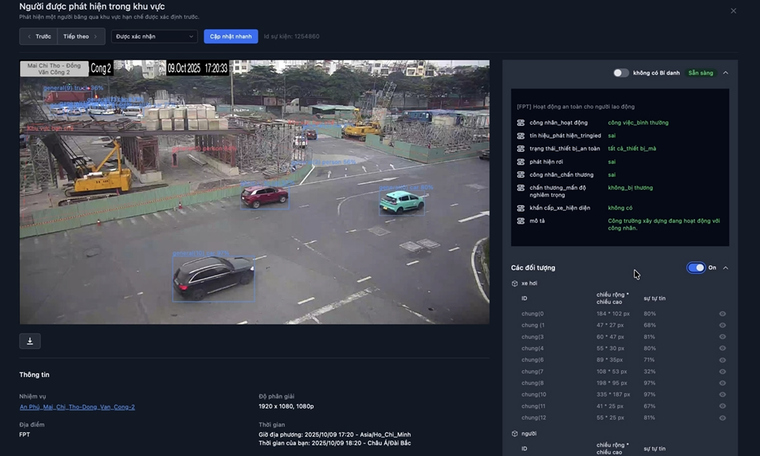Click the eye icon for row chung(12
The height and width of the screenshot is (456, 760).
722,417
